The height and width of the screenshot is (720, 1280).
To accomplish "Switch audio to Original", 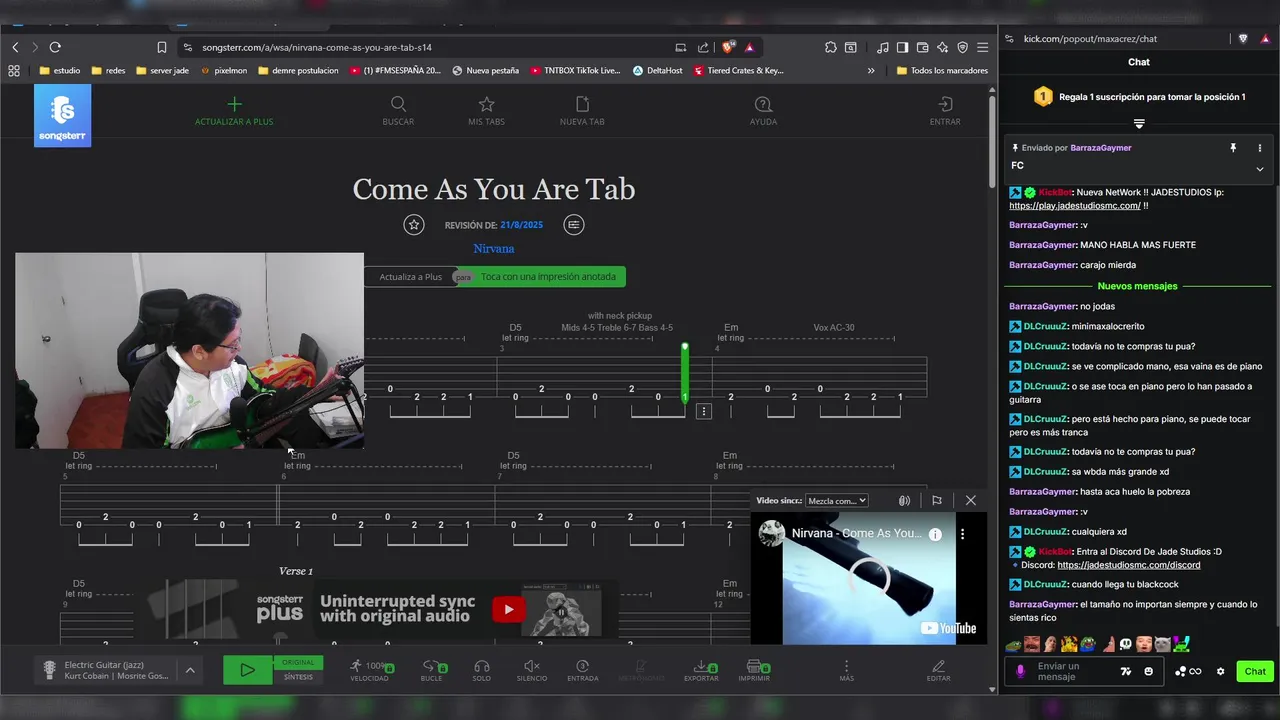I will click(298, 662).
